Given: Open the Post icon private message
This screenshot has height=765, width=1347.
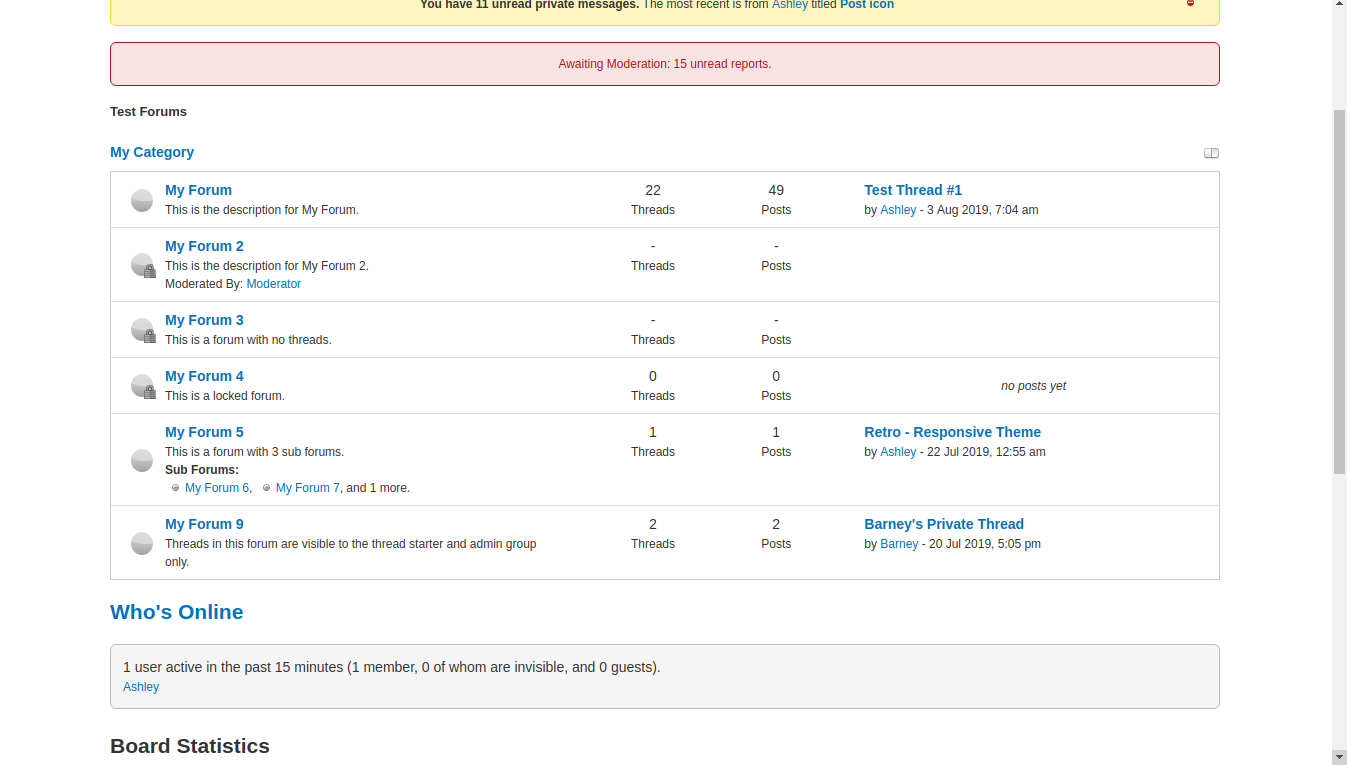Looking at the screenshot, I should [866, 5].
